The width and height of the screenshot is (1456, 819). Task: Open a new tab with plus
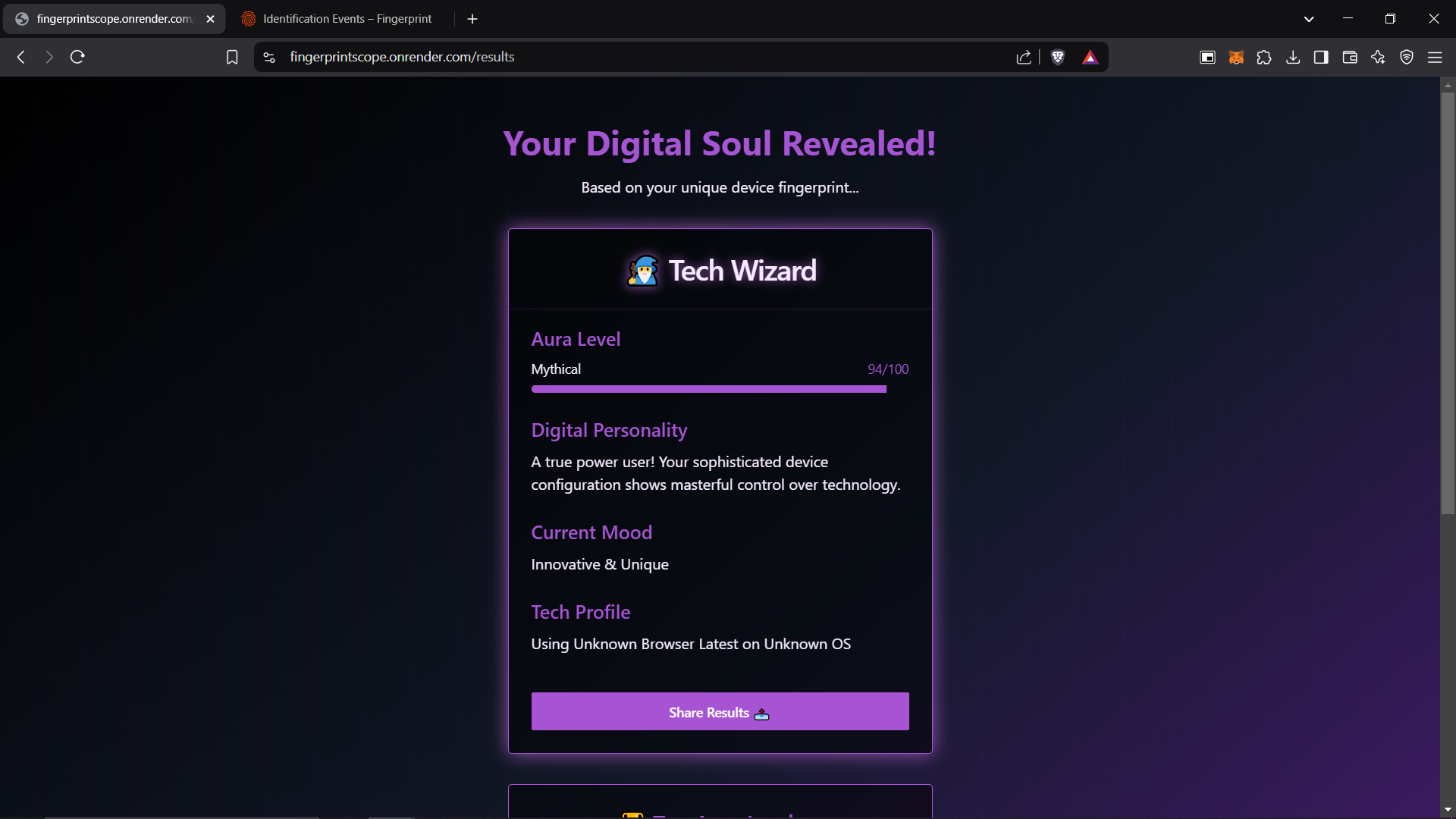[x=472, y=19]
